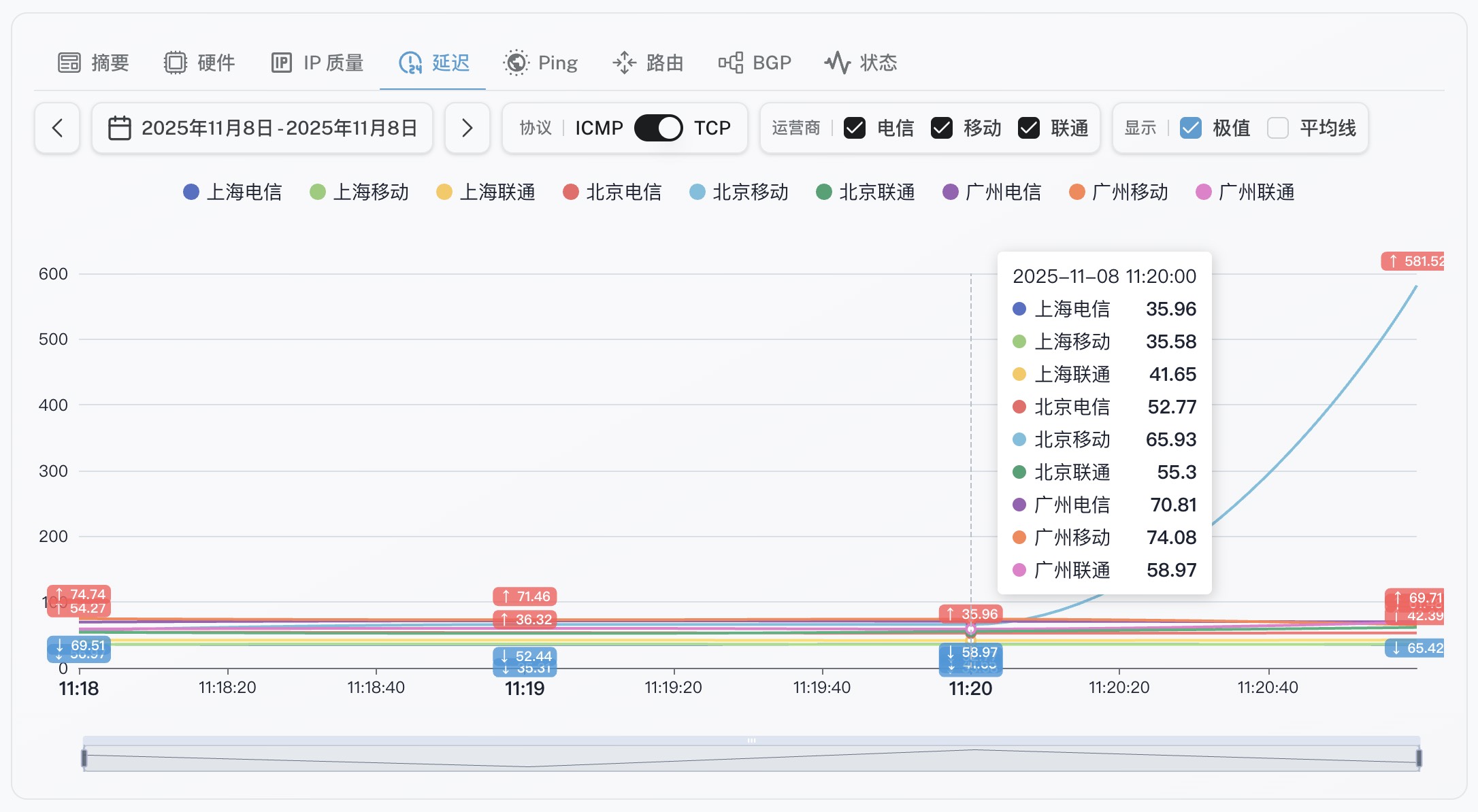Toggle the ICMP/TCP protocol switch
This screenshot has width=1478, height=812.
click(x=658, y=128)
